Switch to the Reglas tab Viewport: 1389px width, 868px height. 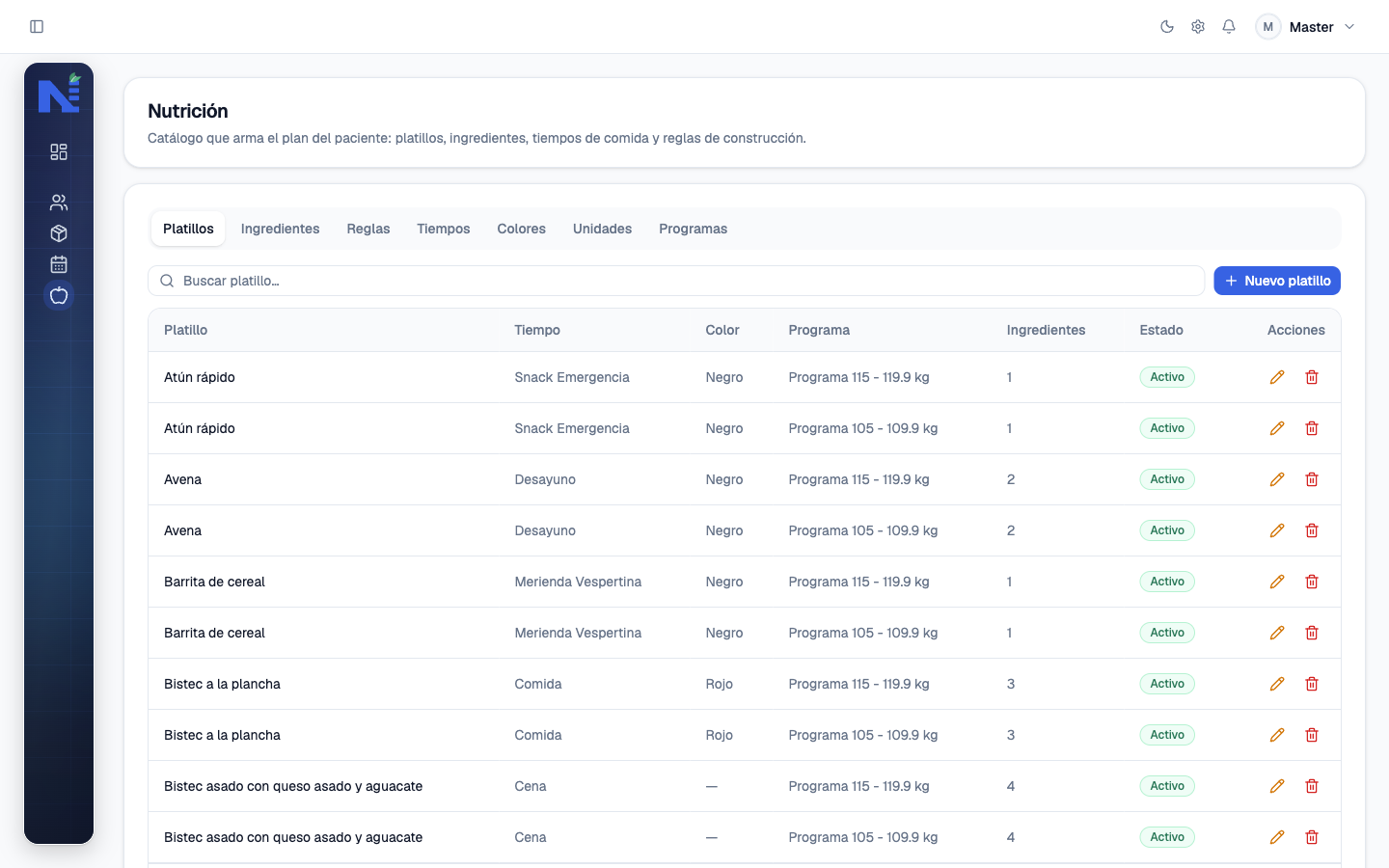pos(368,229)
